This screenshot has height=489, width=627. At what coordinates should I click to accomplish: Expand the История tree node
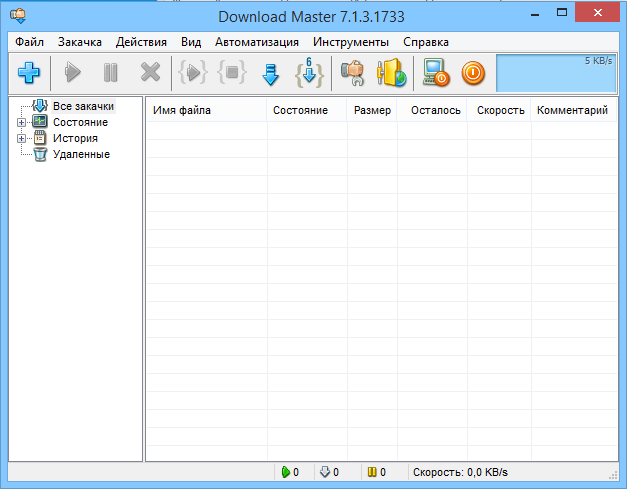click(x=22, y=138)
